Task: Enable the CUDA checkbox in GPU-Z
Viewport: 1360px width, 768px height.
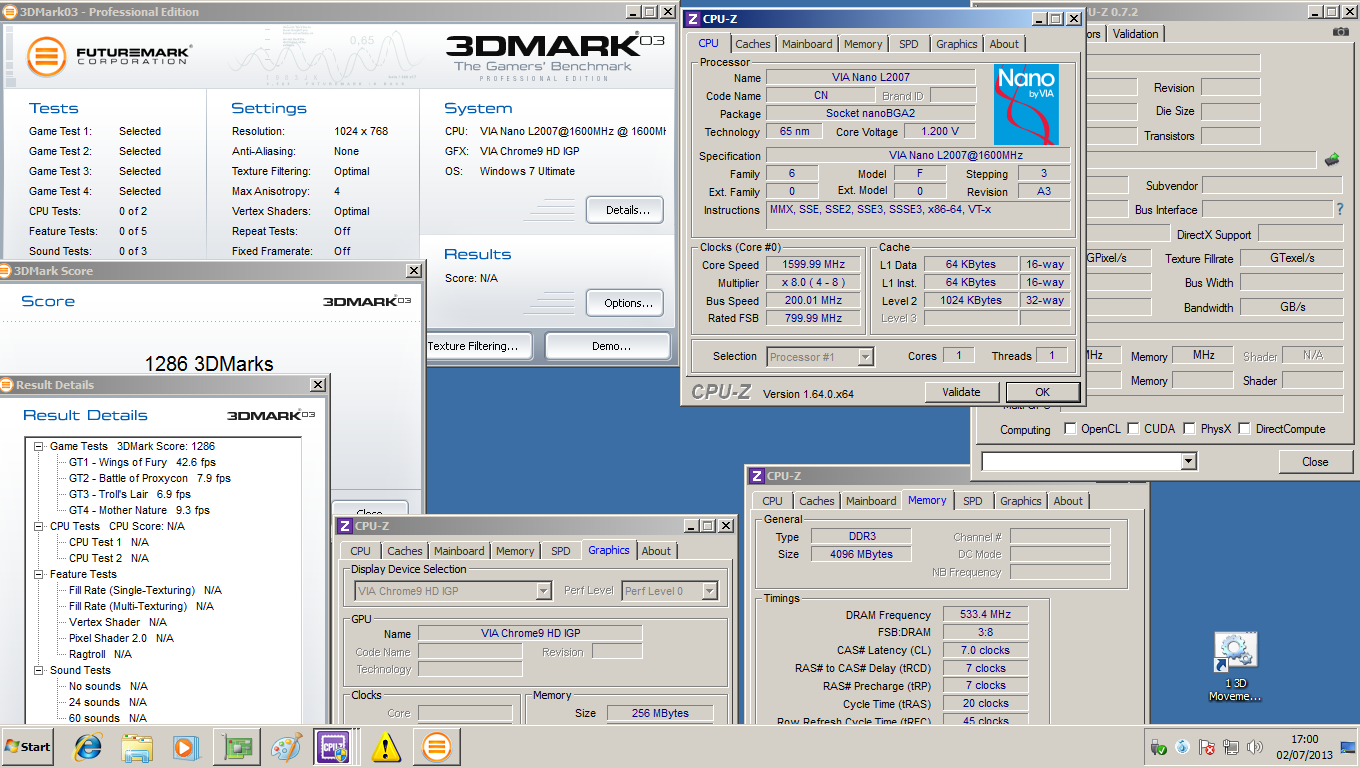Action: tap(1133, 429)
